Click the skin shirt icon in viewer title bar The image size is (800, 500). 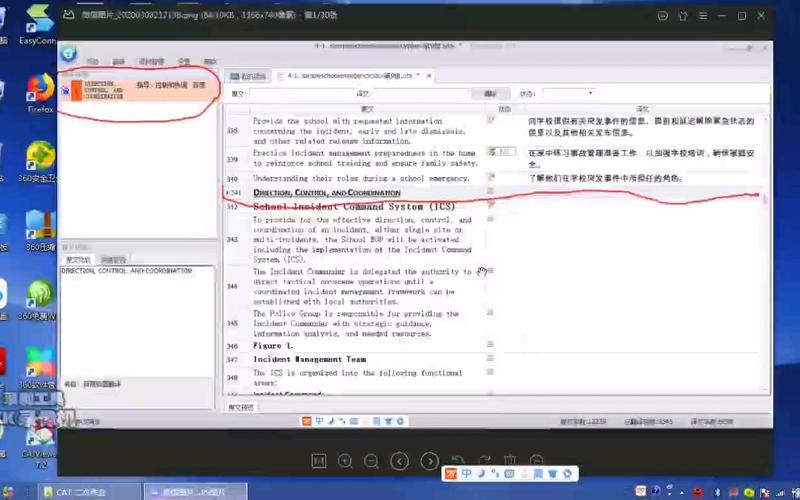[x=683, y=16]
